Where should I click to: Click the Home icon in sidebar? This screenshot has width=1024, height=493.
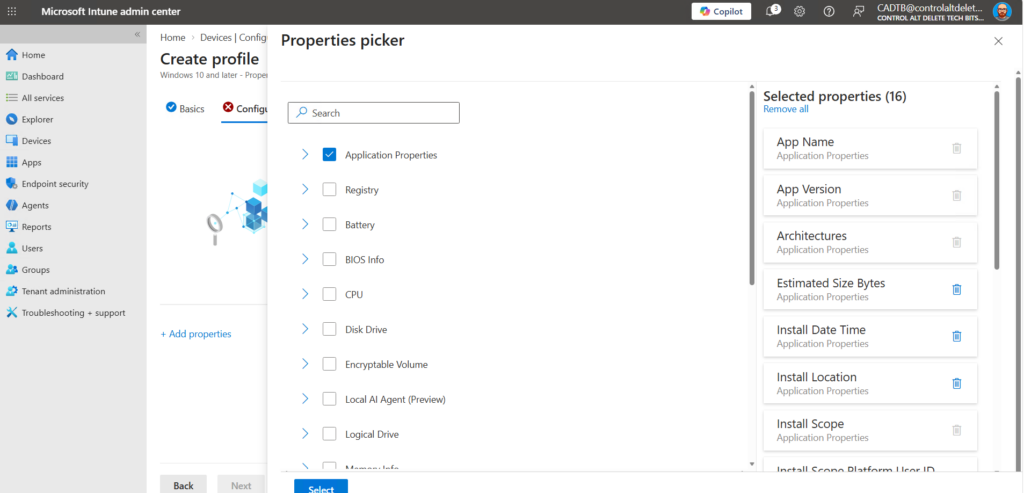[x=11, y=55]
